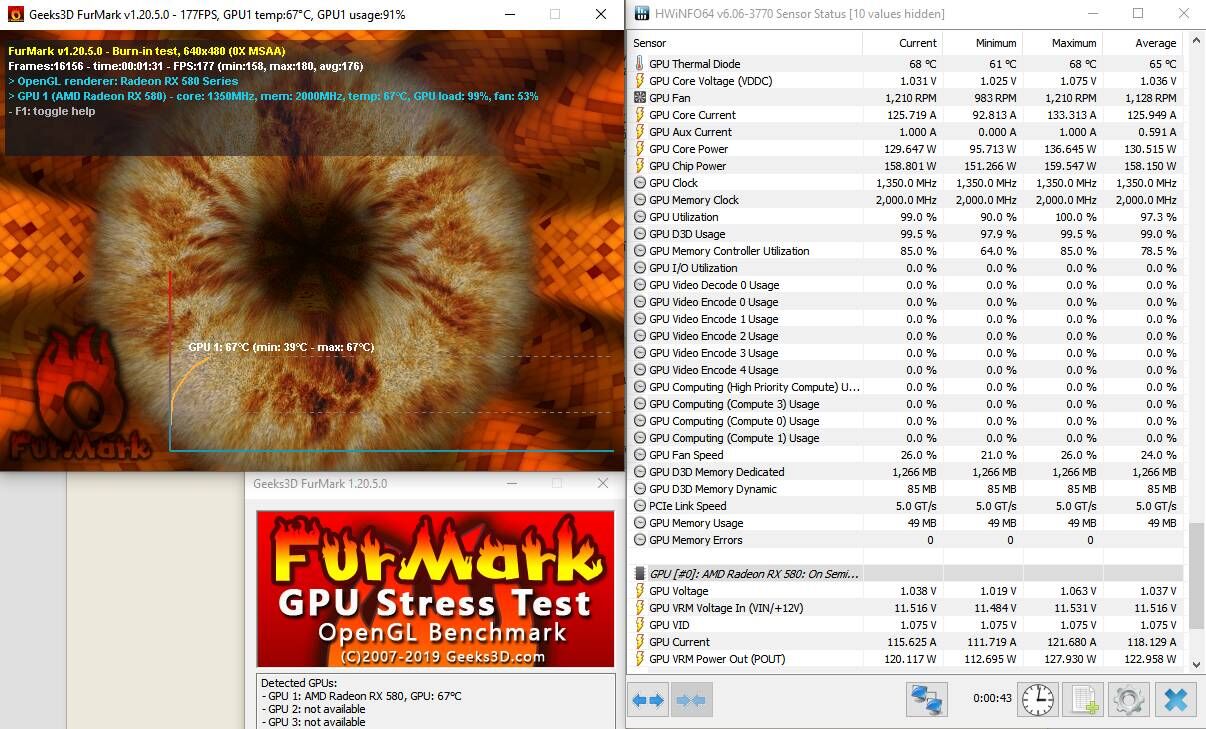Click the lightning icon of GPU Chip Power
This screenshot has width=1206, height=729.
tap(640, 166)
